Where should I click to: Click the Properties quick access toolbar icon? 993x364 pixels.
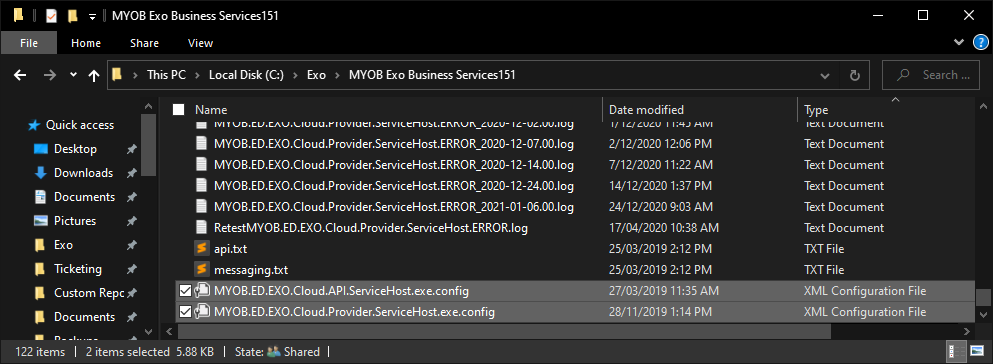point(51,16)
